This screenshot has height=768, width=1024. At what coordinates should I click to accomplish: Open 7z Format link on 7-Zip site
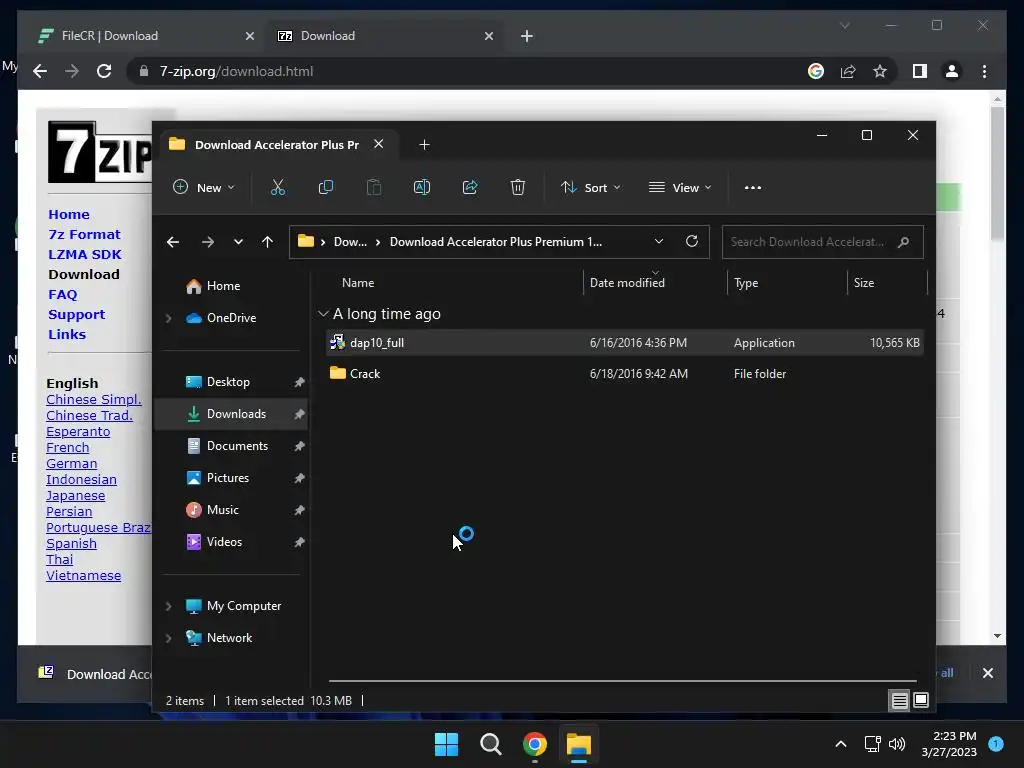[x=84, y=234]
